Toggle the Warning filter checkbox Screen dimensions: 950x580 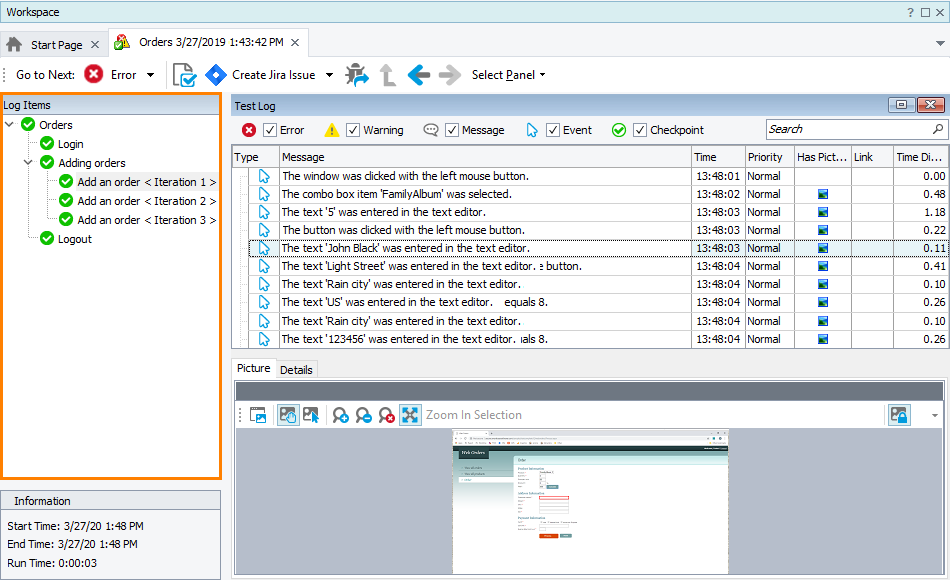coord(353,130)
